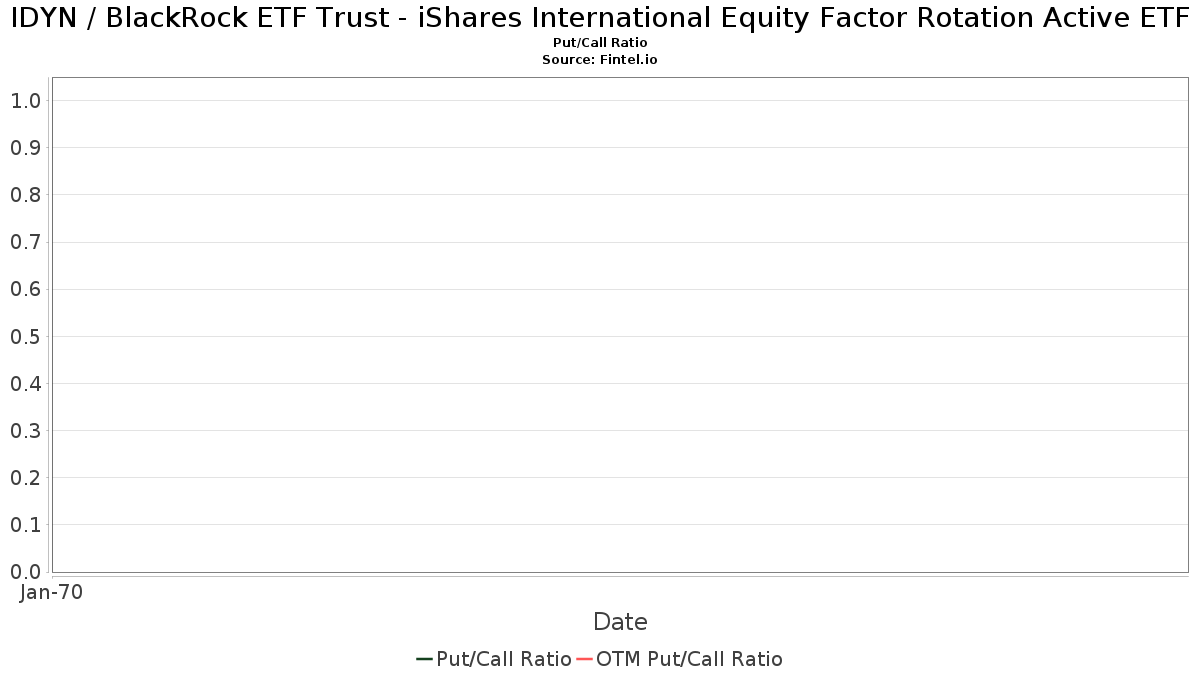Click the 0.7 y-axis tick label
Viewport: 1200px width, 675px height.
point(25,242)
